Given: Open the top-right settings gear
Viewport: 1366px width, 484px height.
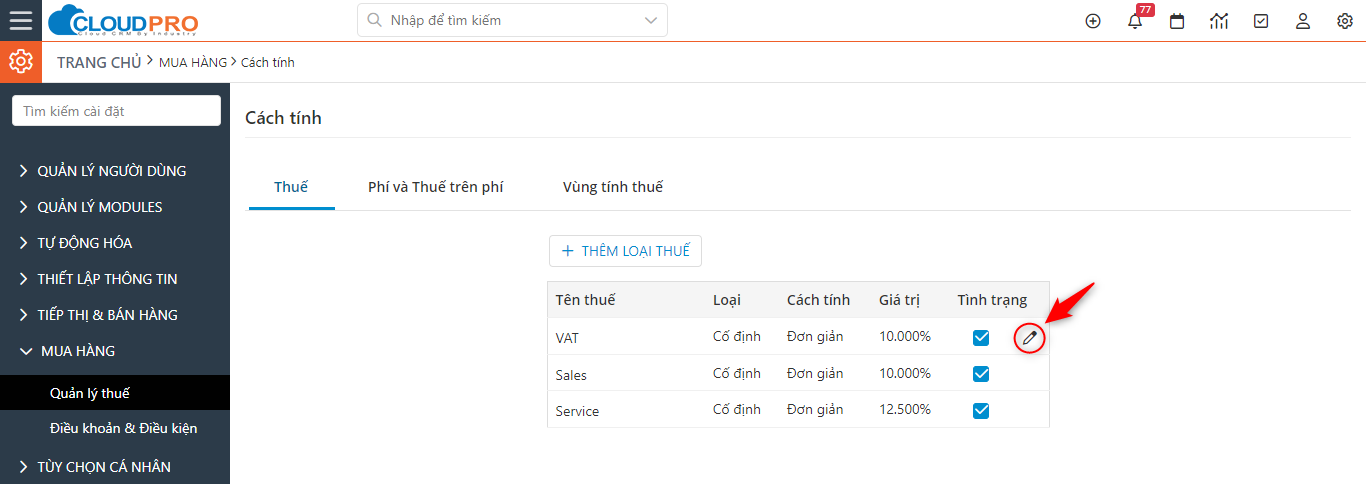Looking at the screenshot, I should point(1345,21).
